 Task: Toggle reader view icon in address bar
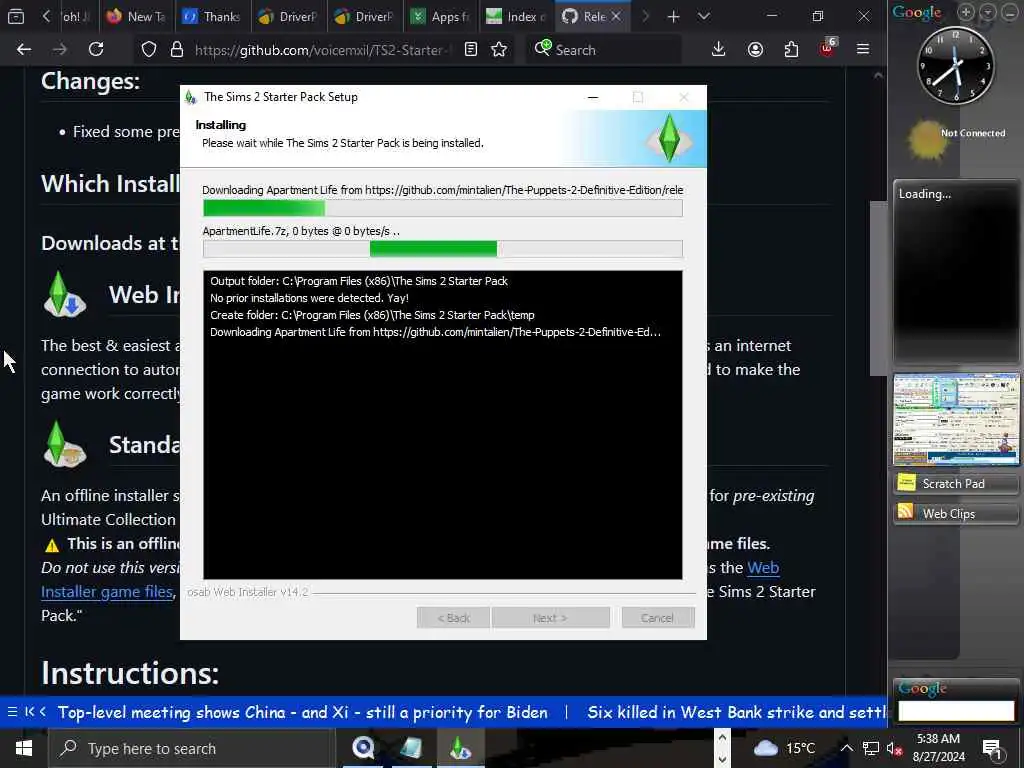pos(471,50)
